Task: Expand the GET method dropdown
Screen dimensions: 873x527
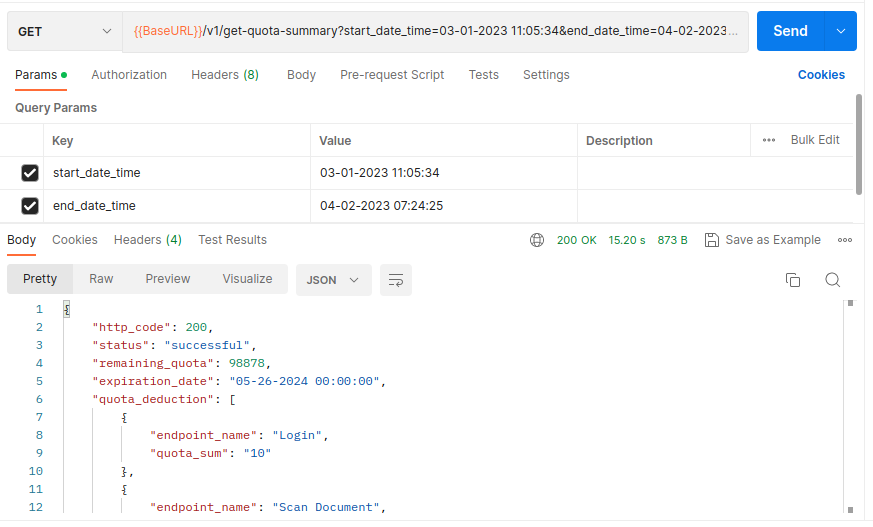Action: point(65,32)
